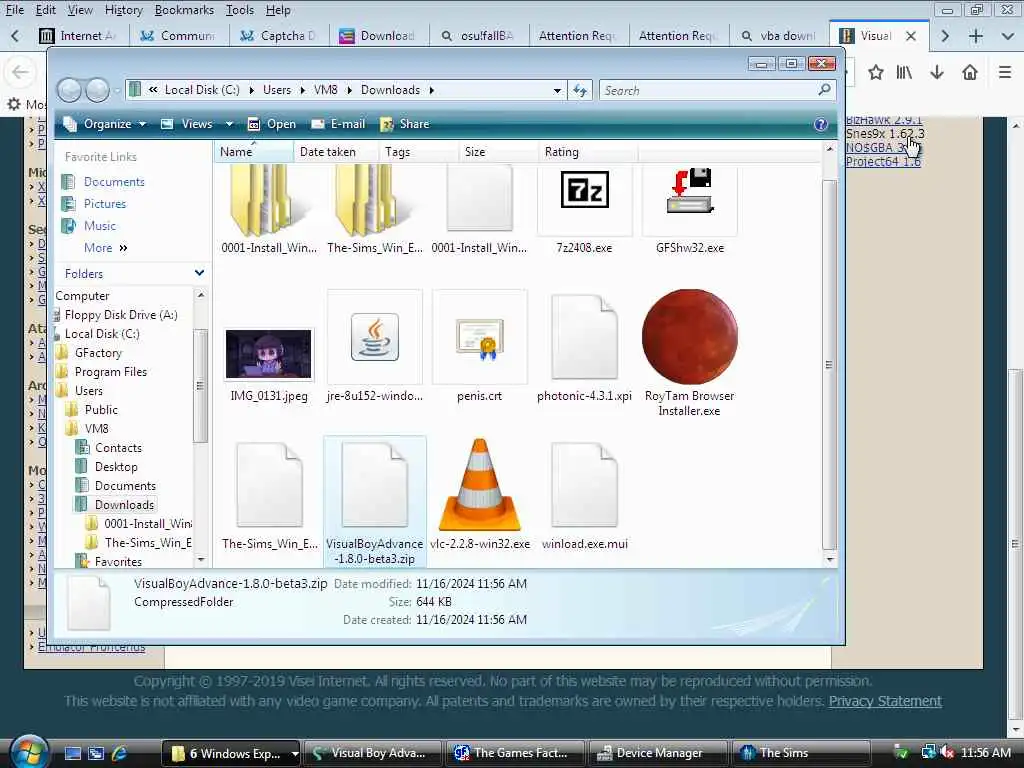Select the RoyTam Browser Installer.exe icon
The image size is (1024, 768).
pos(690,337)
